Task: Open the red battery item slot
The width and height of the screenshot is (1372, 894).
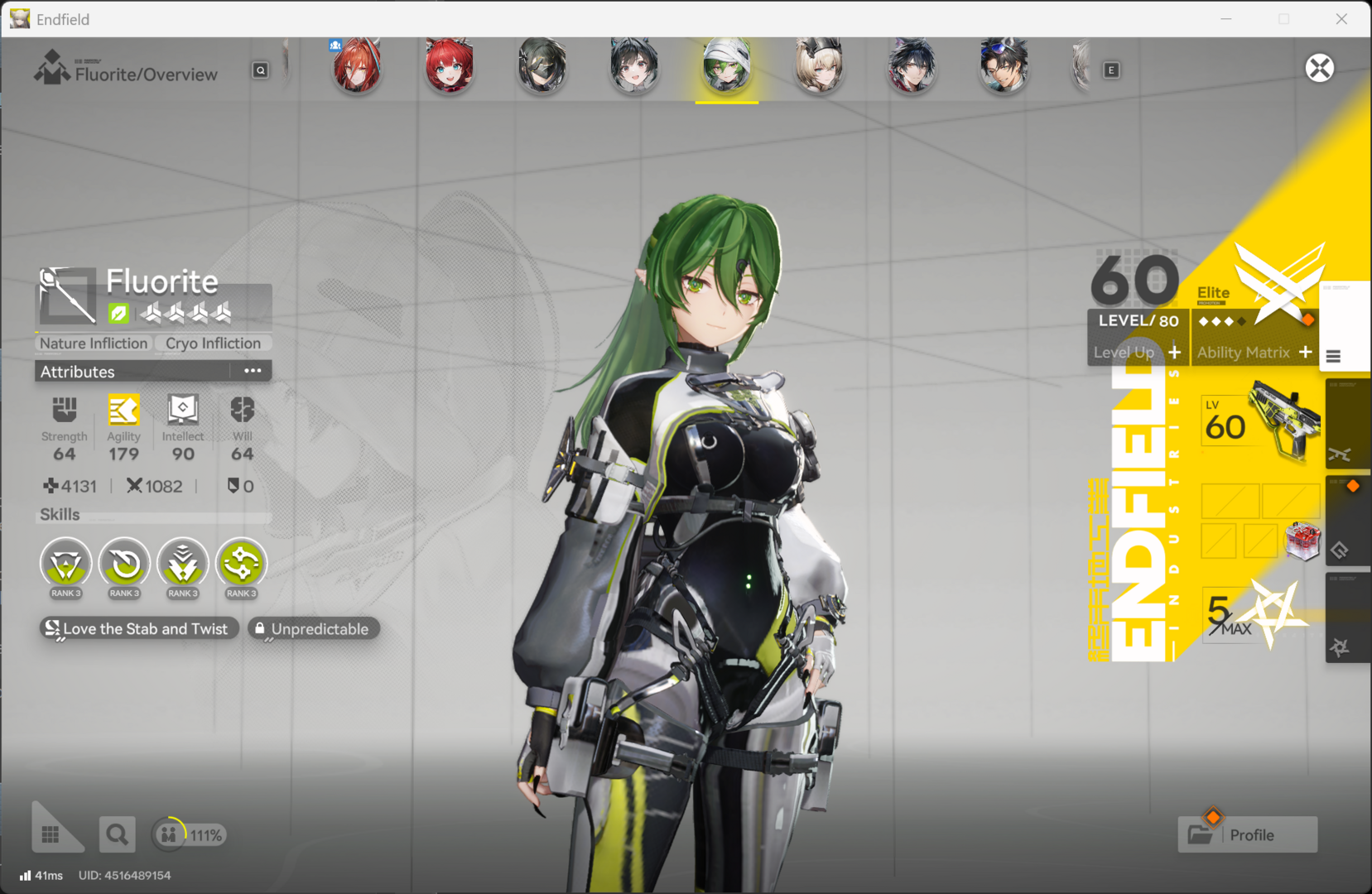Action: click(x=1302, y=541)
